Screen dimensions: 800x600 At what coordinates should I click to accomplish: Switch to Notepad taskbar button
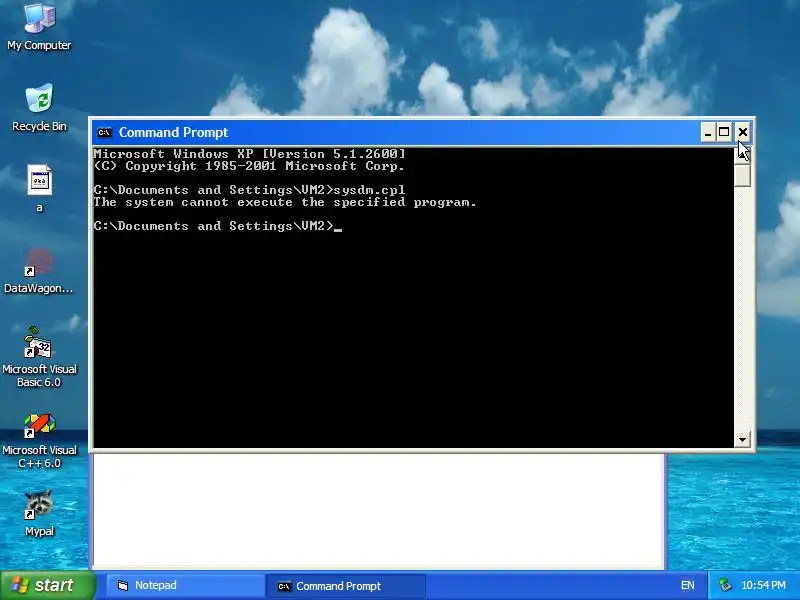[186, 586]
